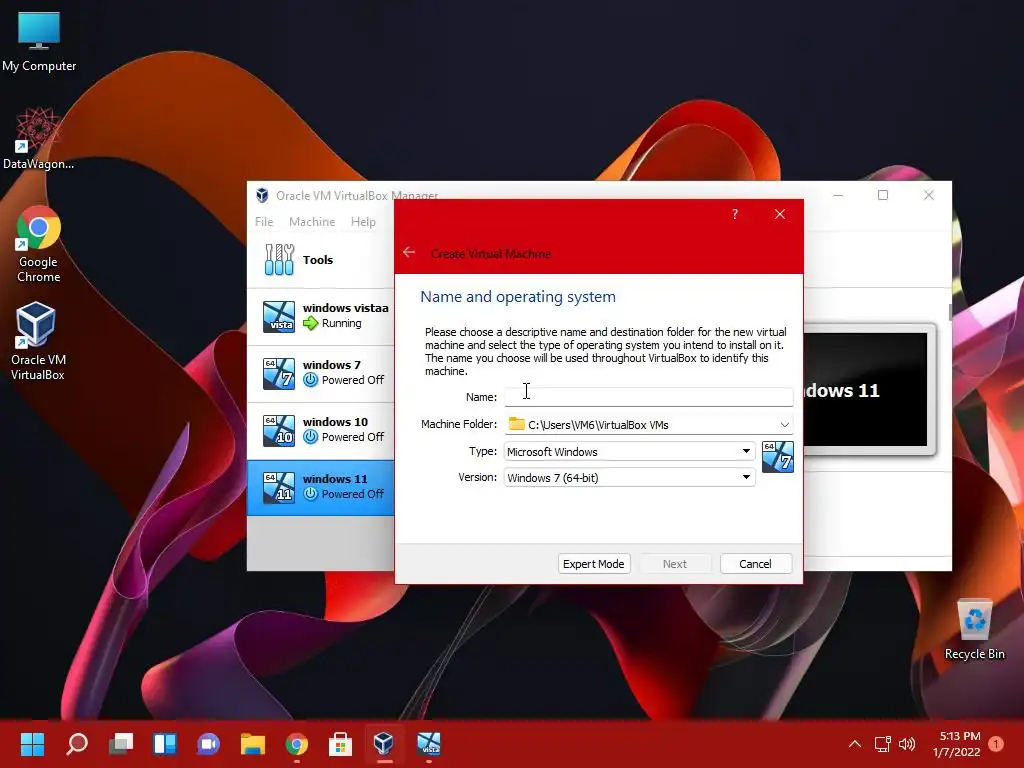Show hidden system tray icons
Viewport: 1024px width, 768px height.
[x=854, y=744]
